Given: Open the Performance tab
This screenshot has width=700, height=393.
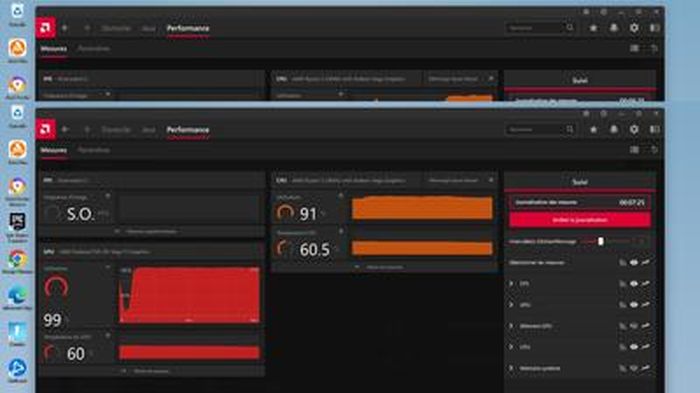Looking at the screenshot, I should [188, 130].
